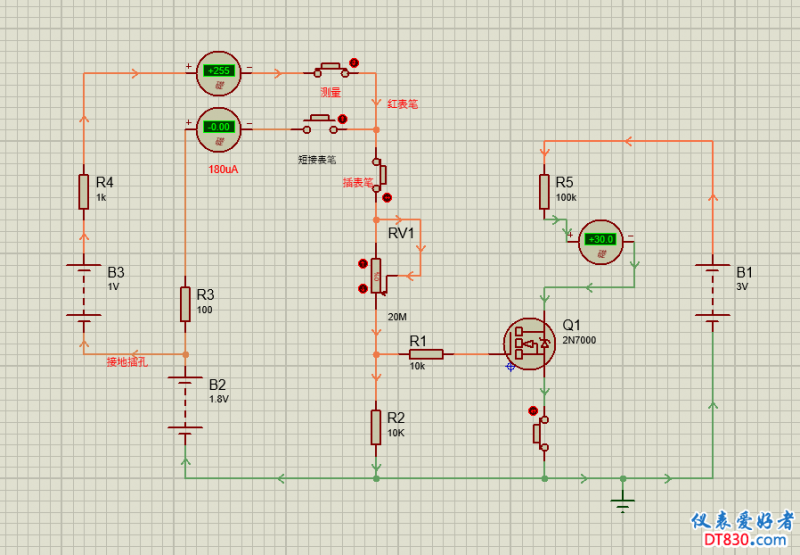Click the ammeter reading -0.00
This screenshot has width=800, height=555.
(x=218, y=126)
